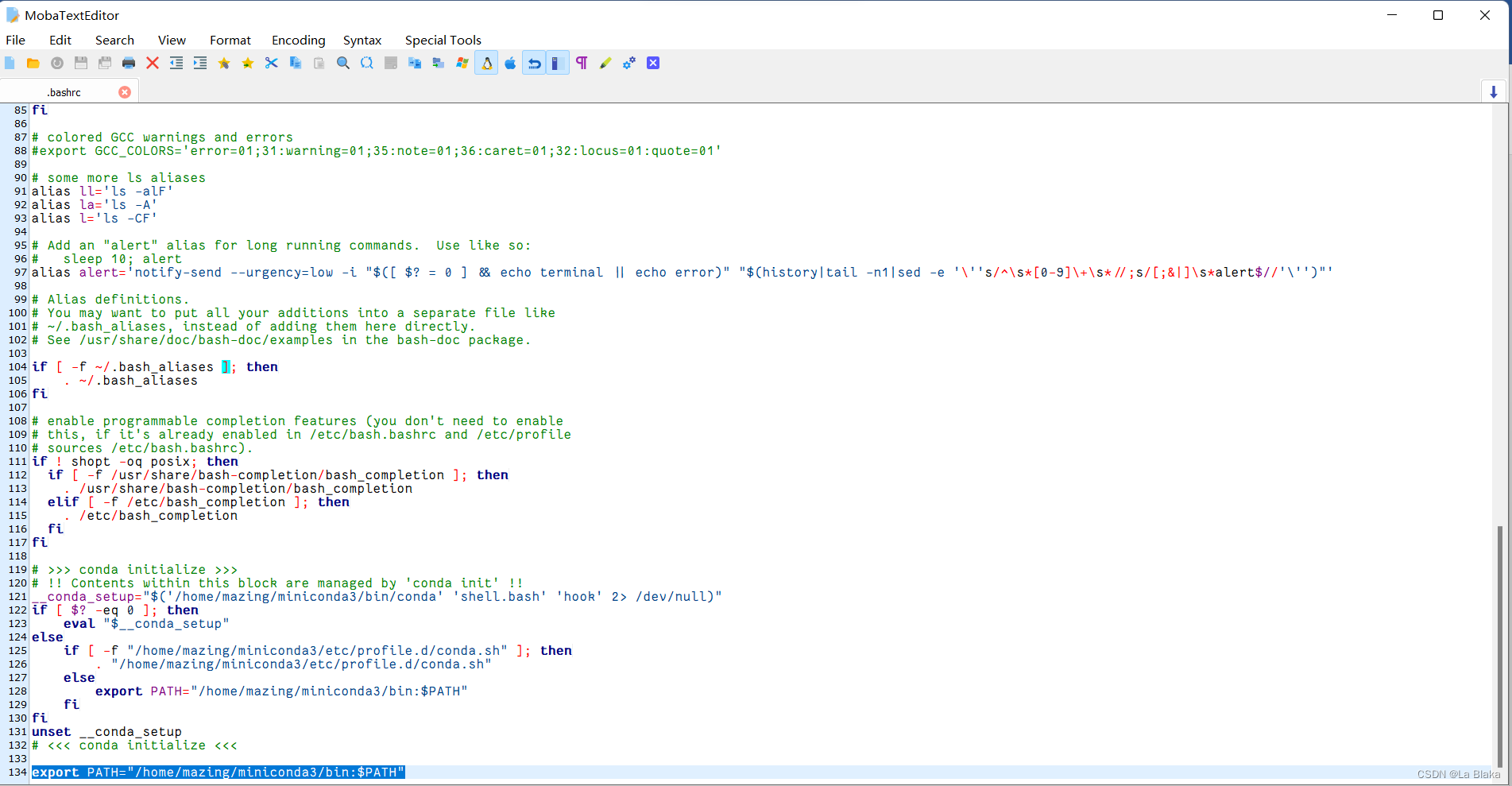Open the Syntax menu

(x=362, y=40)
